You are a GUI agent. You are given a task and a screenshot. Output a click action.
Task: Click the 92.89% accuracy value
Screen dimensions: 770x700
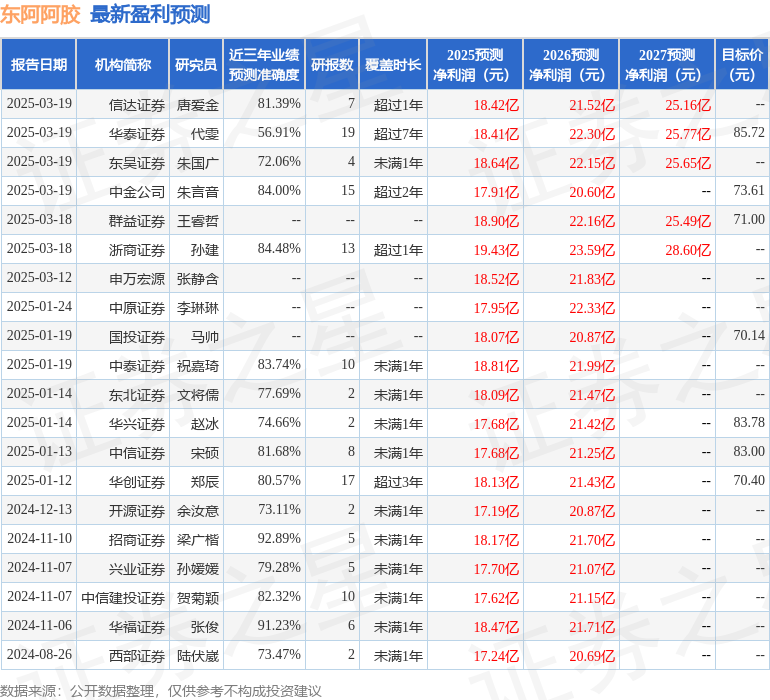click(x=279, y=539)
